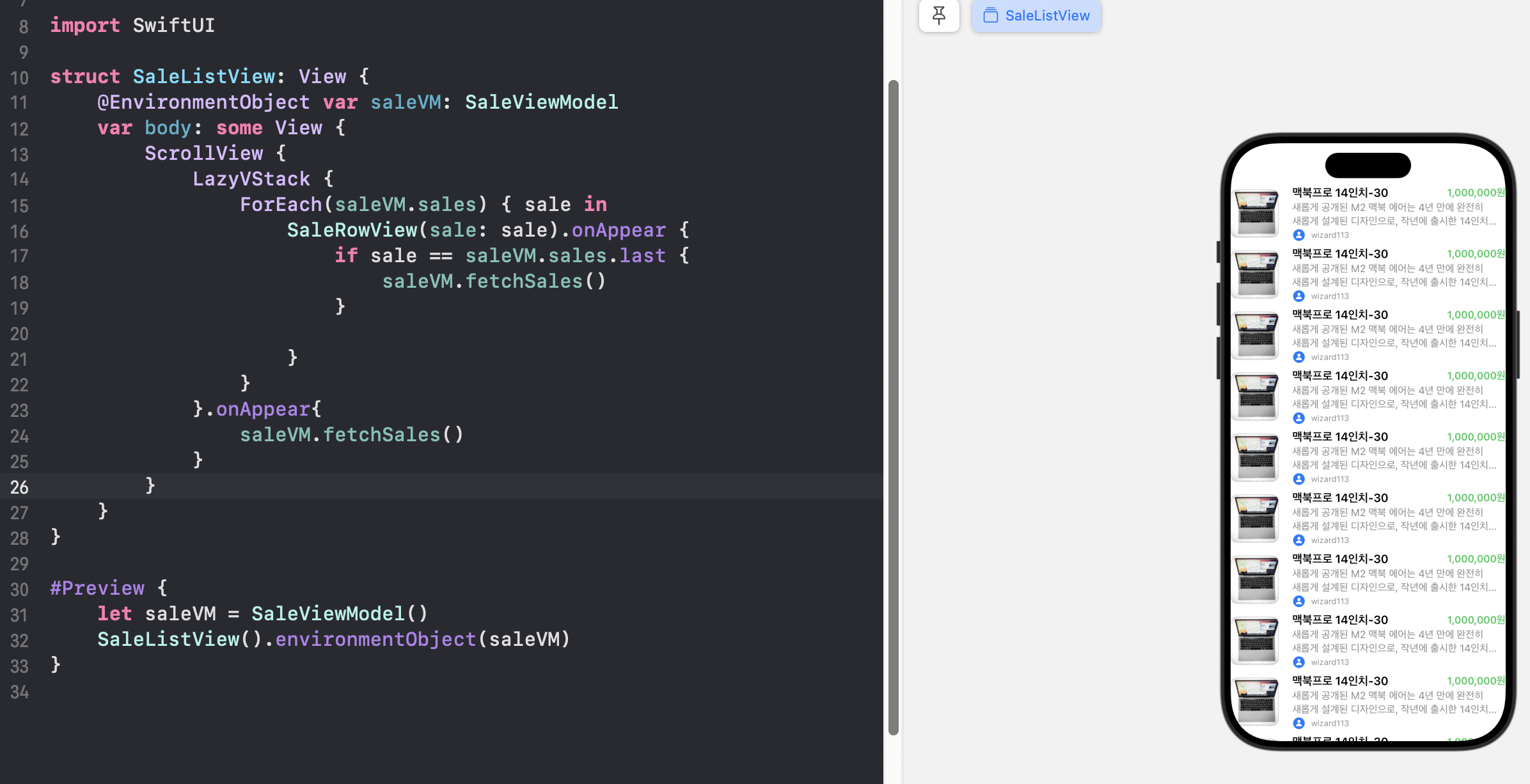Click profile avatar icon in fifth sale row

[x=1298, y=479]
